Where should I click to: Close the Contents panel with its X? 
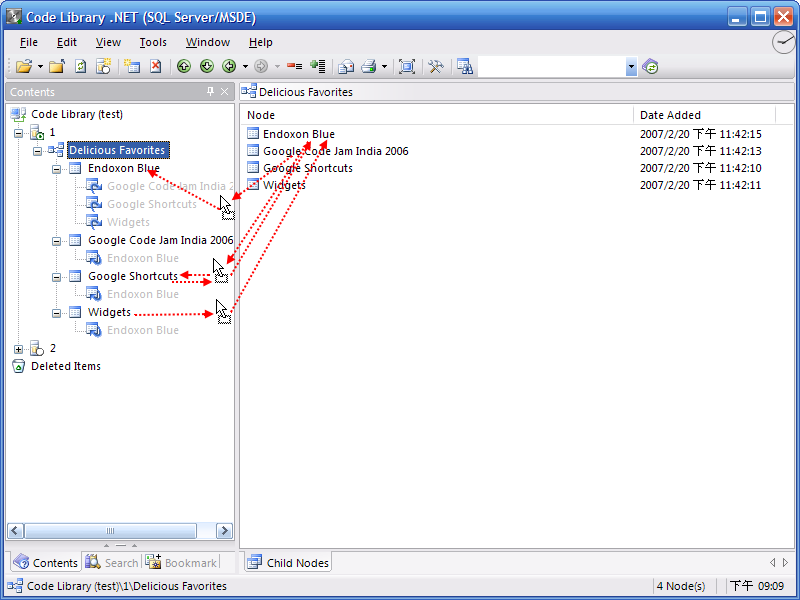coord(224,91)
